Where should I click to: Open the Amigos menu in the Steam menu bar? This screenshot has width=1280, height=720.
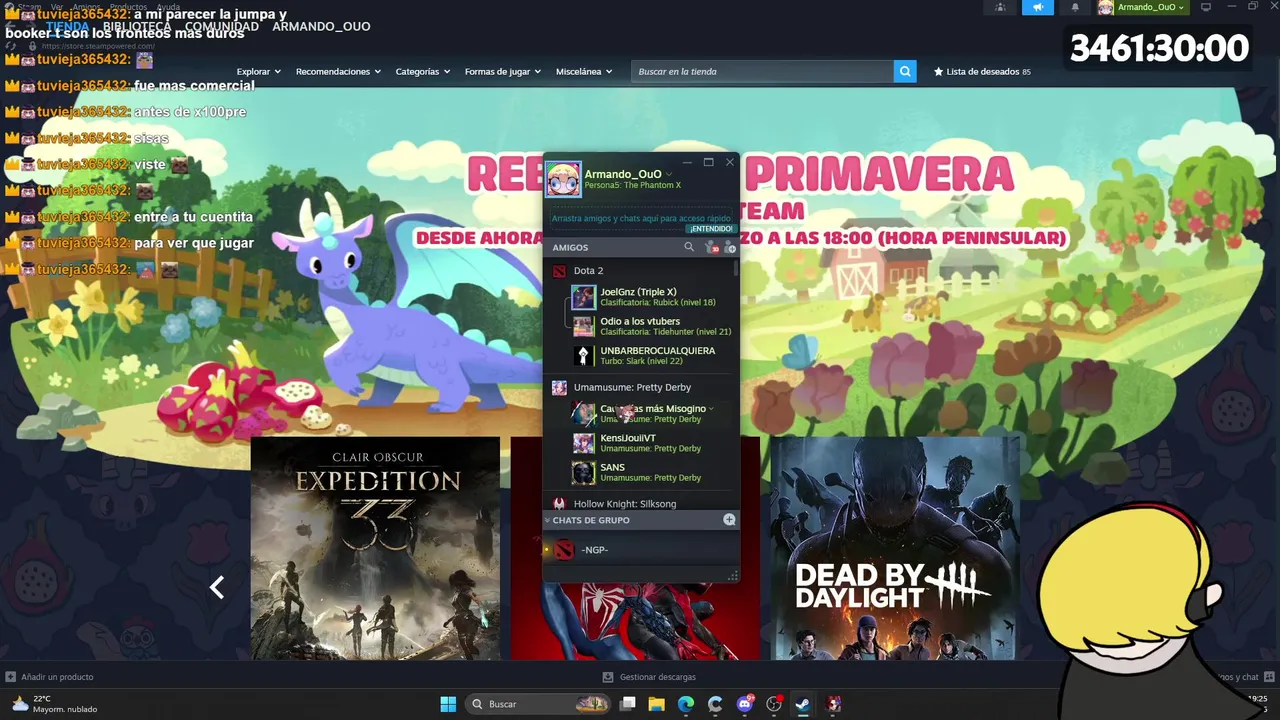click(x=86, y=6)
